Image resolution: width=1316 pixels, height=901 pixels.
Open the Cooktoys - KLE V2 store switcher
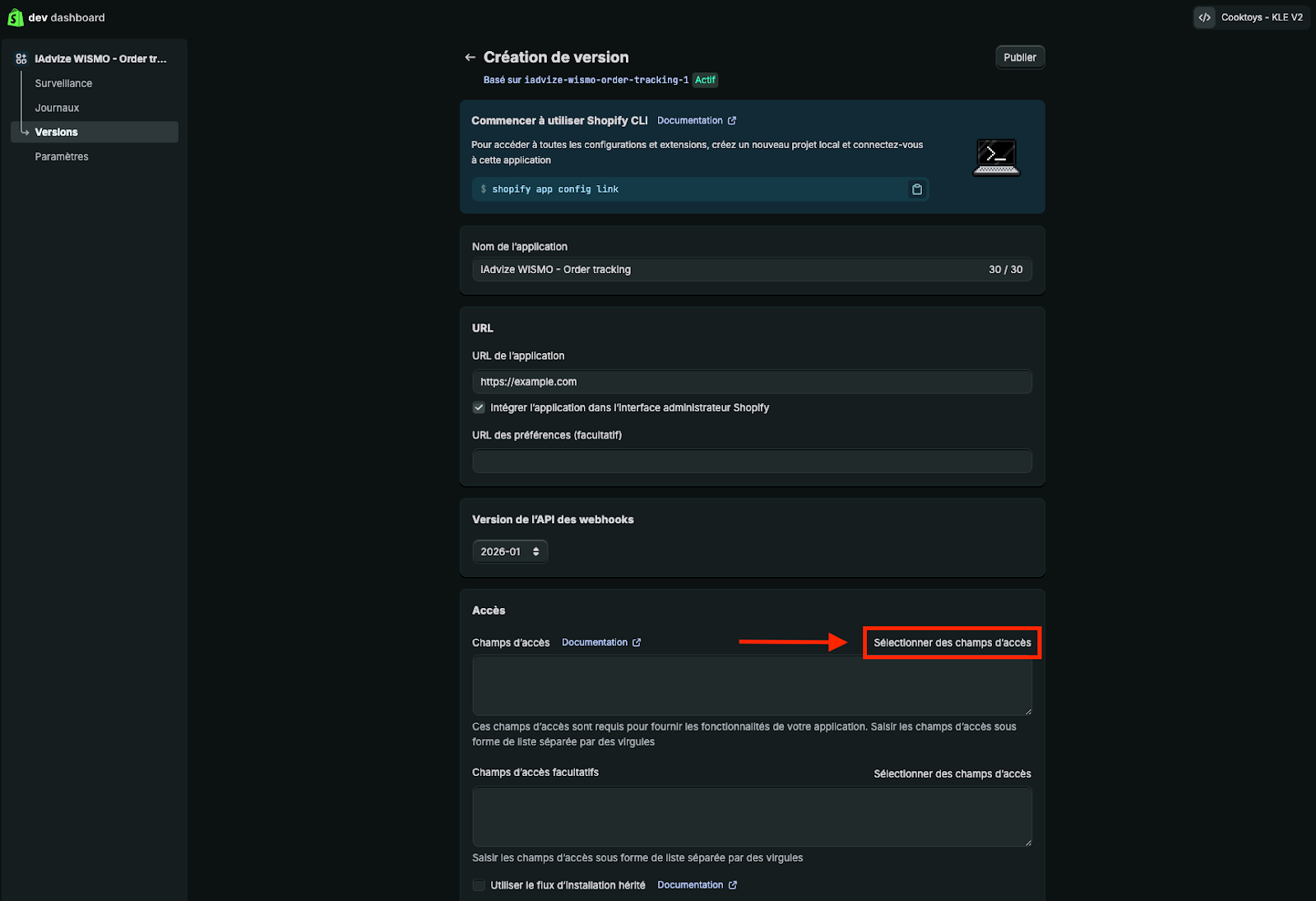(x=1261, y=17)
